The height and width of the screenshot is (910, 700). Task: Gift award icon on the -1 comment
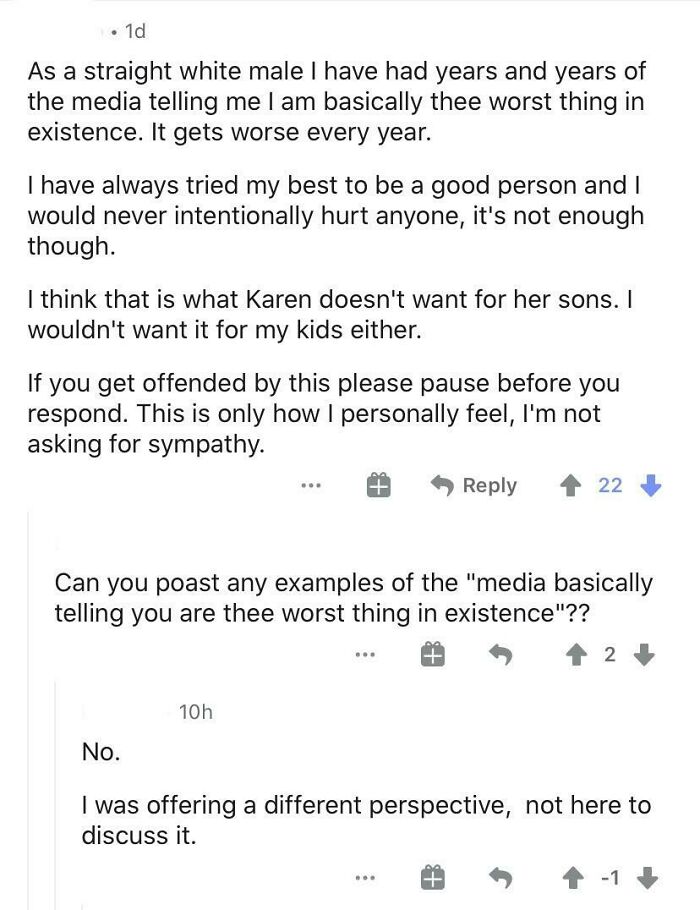click(x=431, y=878)
